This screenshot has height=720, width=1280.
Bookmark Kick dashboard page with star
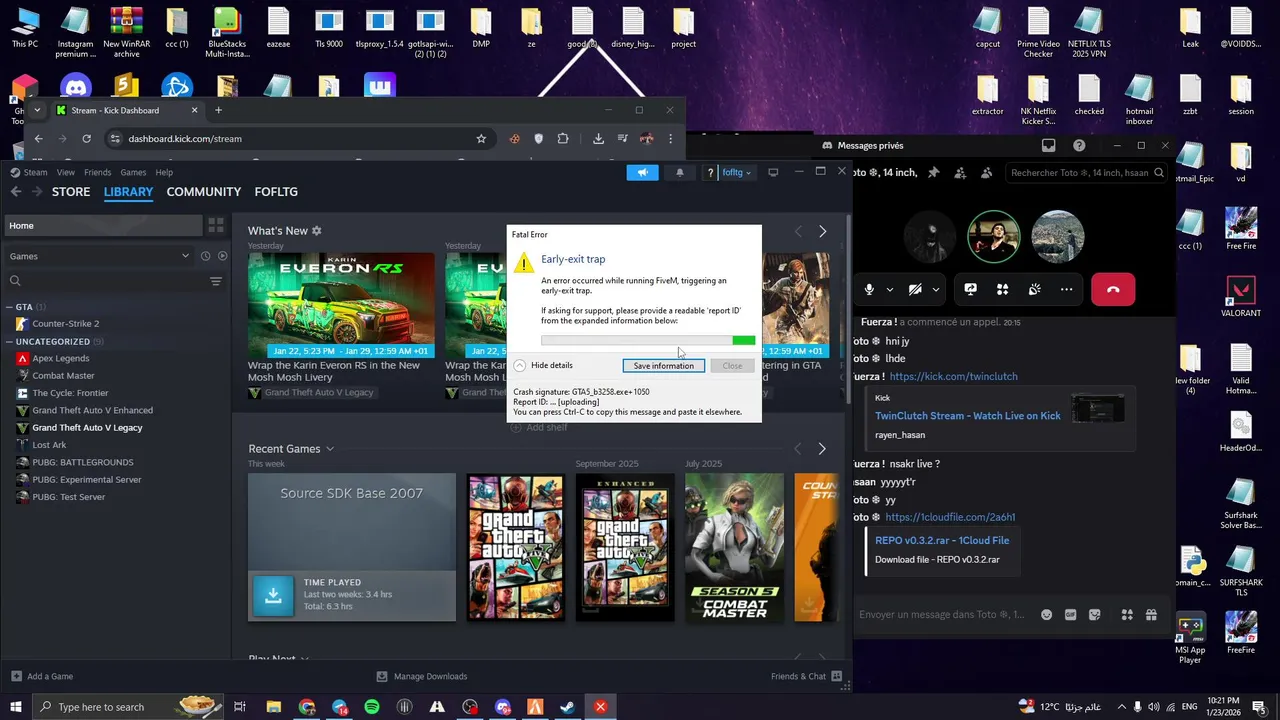481,138
